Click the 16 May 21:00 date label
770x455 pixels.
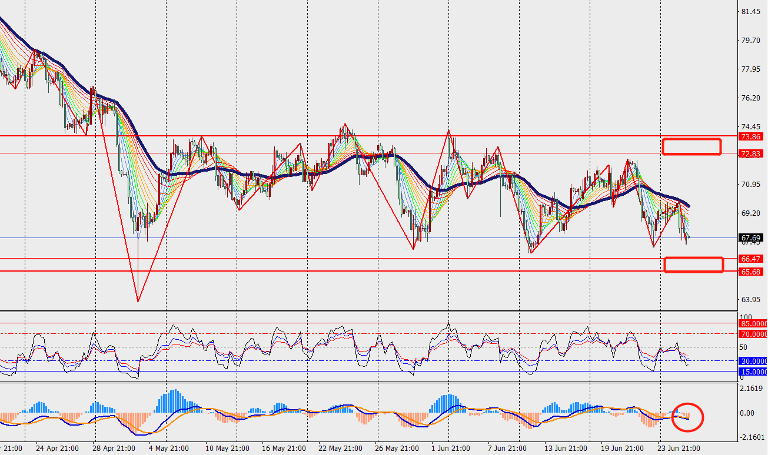(283, 448)
